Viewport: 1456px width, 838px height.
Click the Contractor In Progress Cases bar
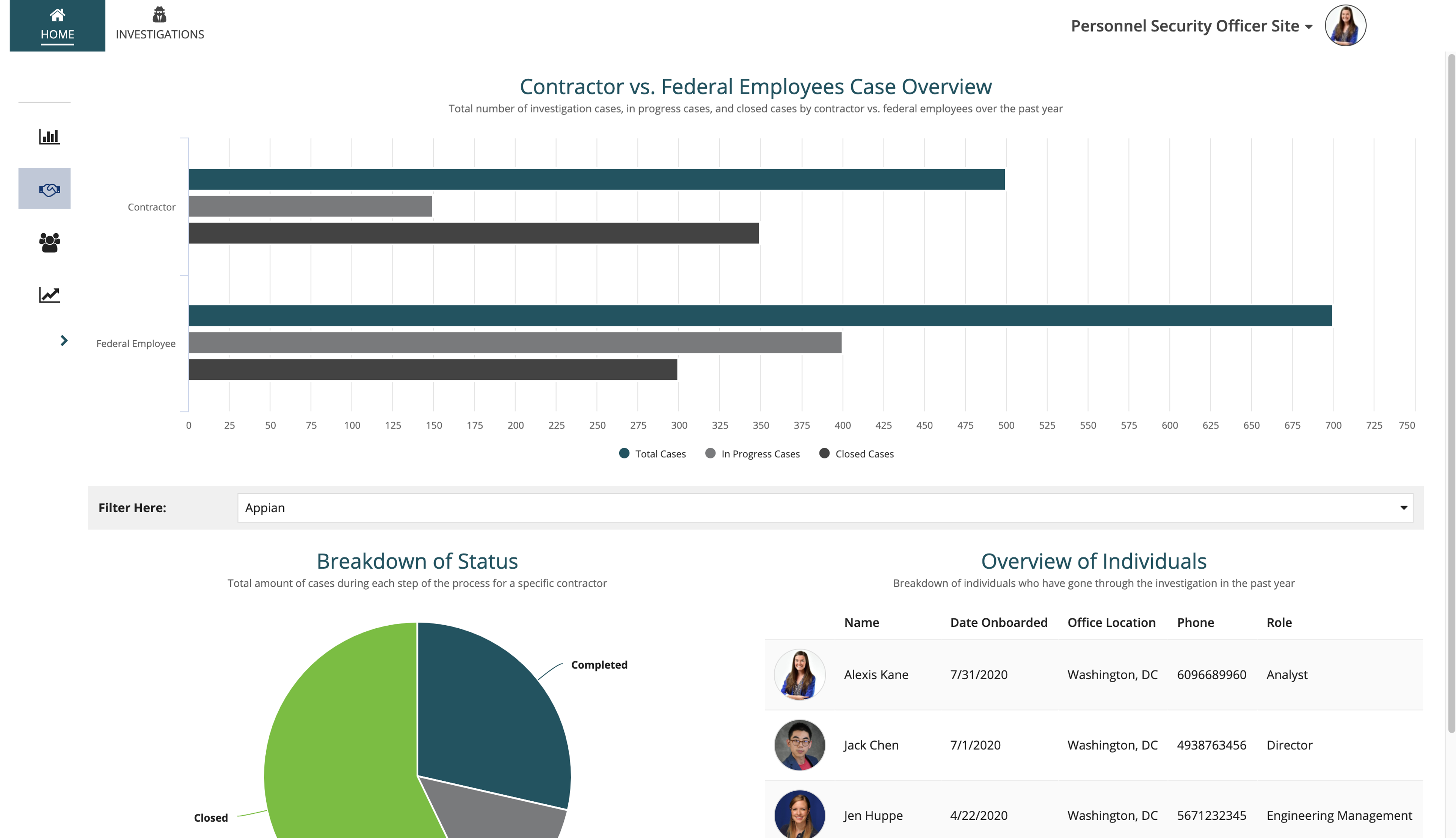310,206
